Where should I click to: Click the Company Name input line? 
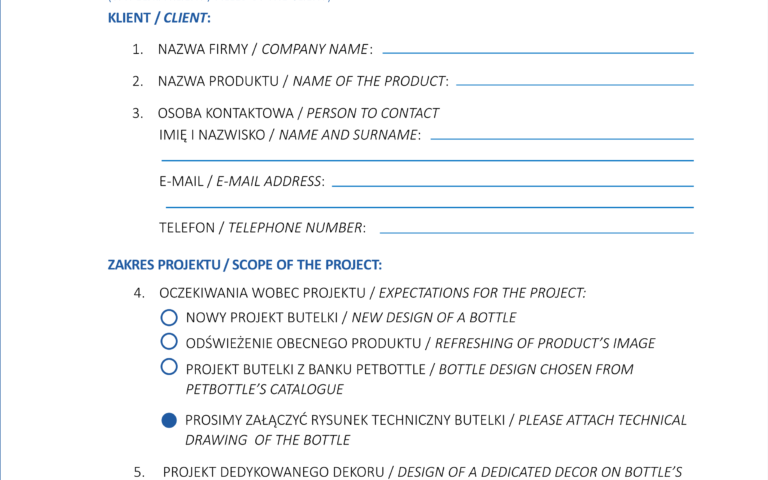click(537, 50)
